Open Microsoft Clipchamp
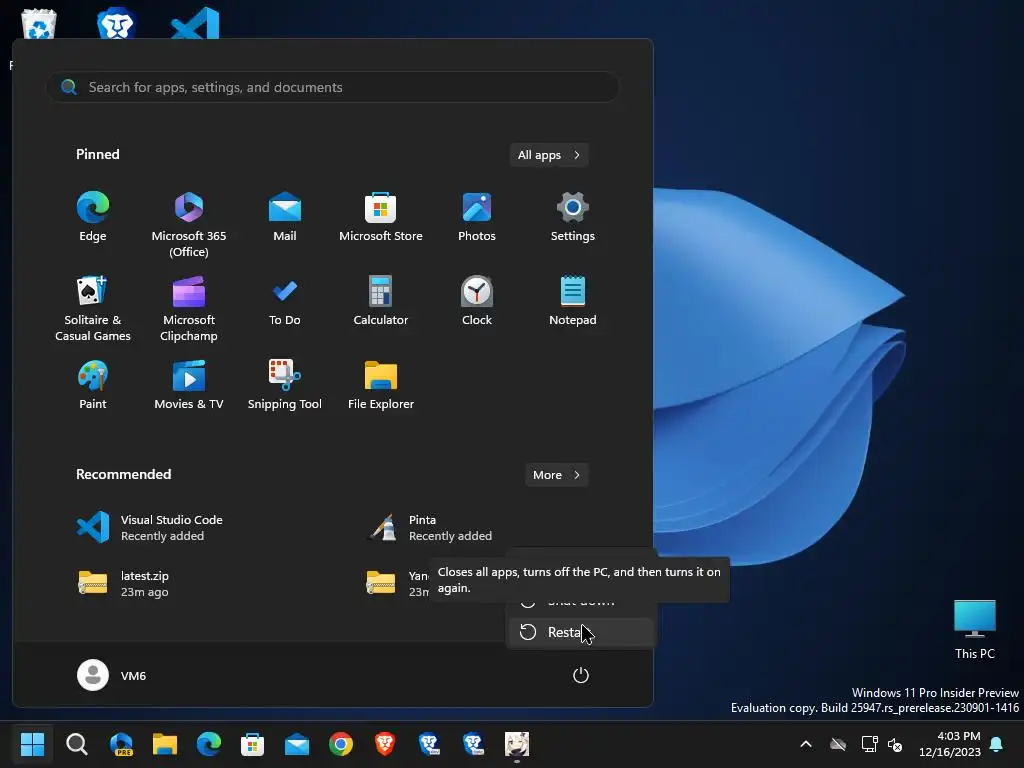1024x768 pixels. (x=189, y=308)
